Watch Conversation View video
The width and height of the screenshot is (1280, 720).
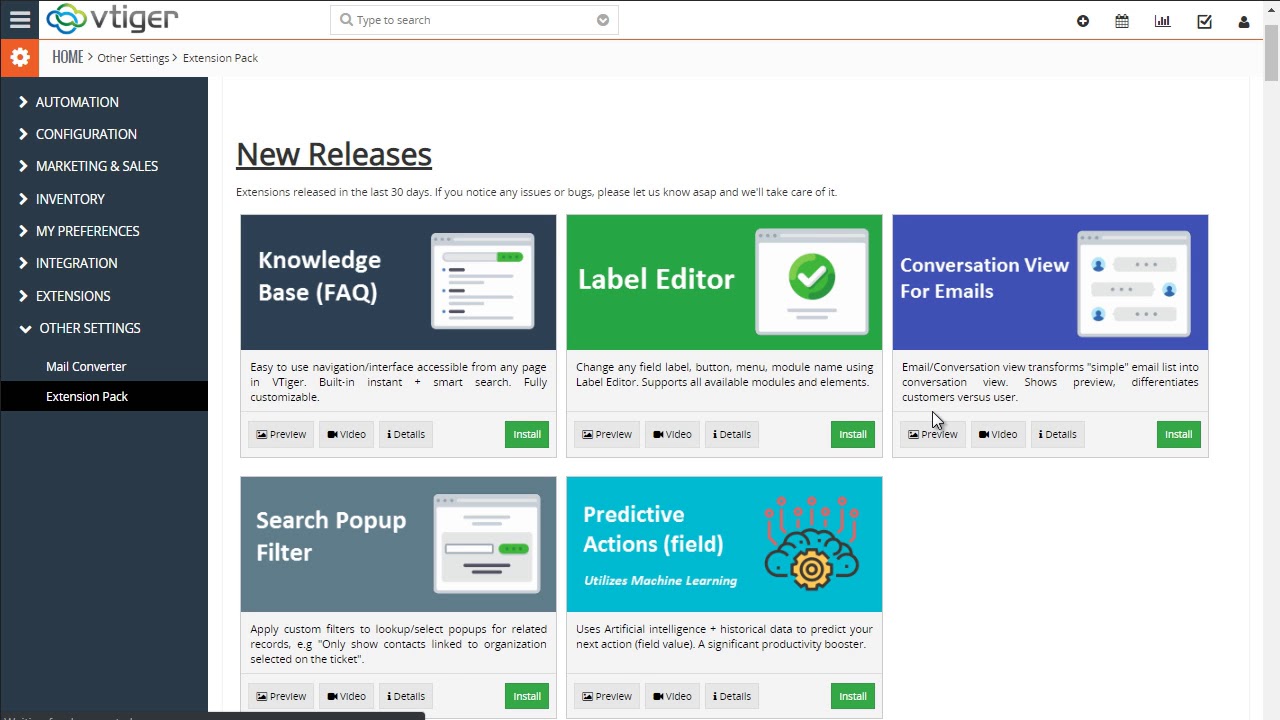[x=998, y=434]
